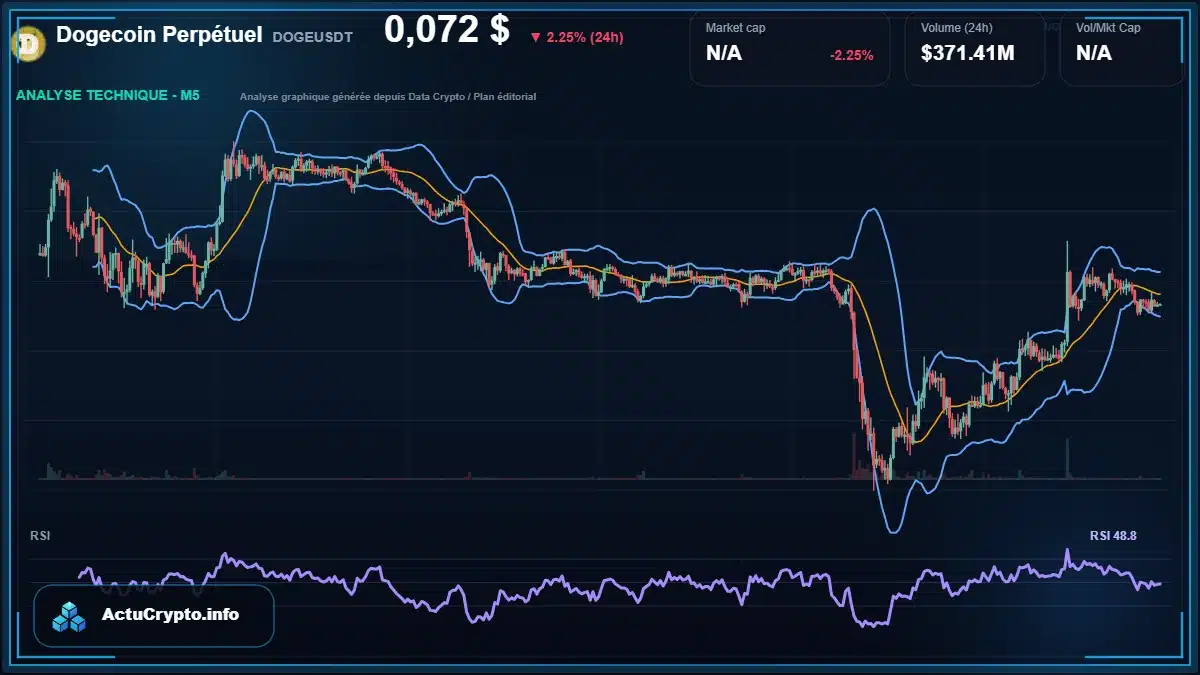This screenshot has height=675, width=1200.
Task: Click the DOGEUSDT ticker symbol
Action: pyautogui.click(x=312, y=37)
